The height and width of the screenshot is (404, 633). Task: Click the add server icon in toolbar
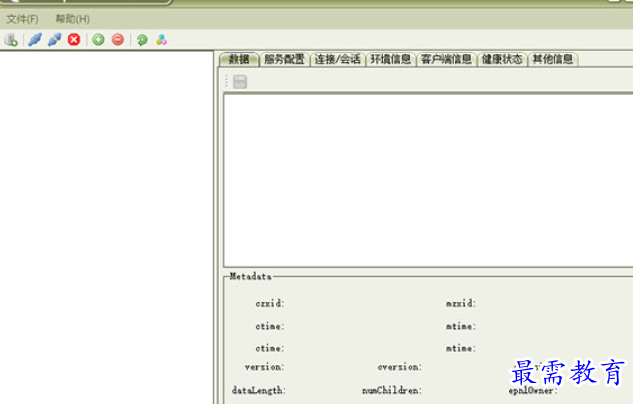11,40
